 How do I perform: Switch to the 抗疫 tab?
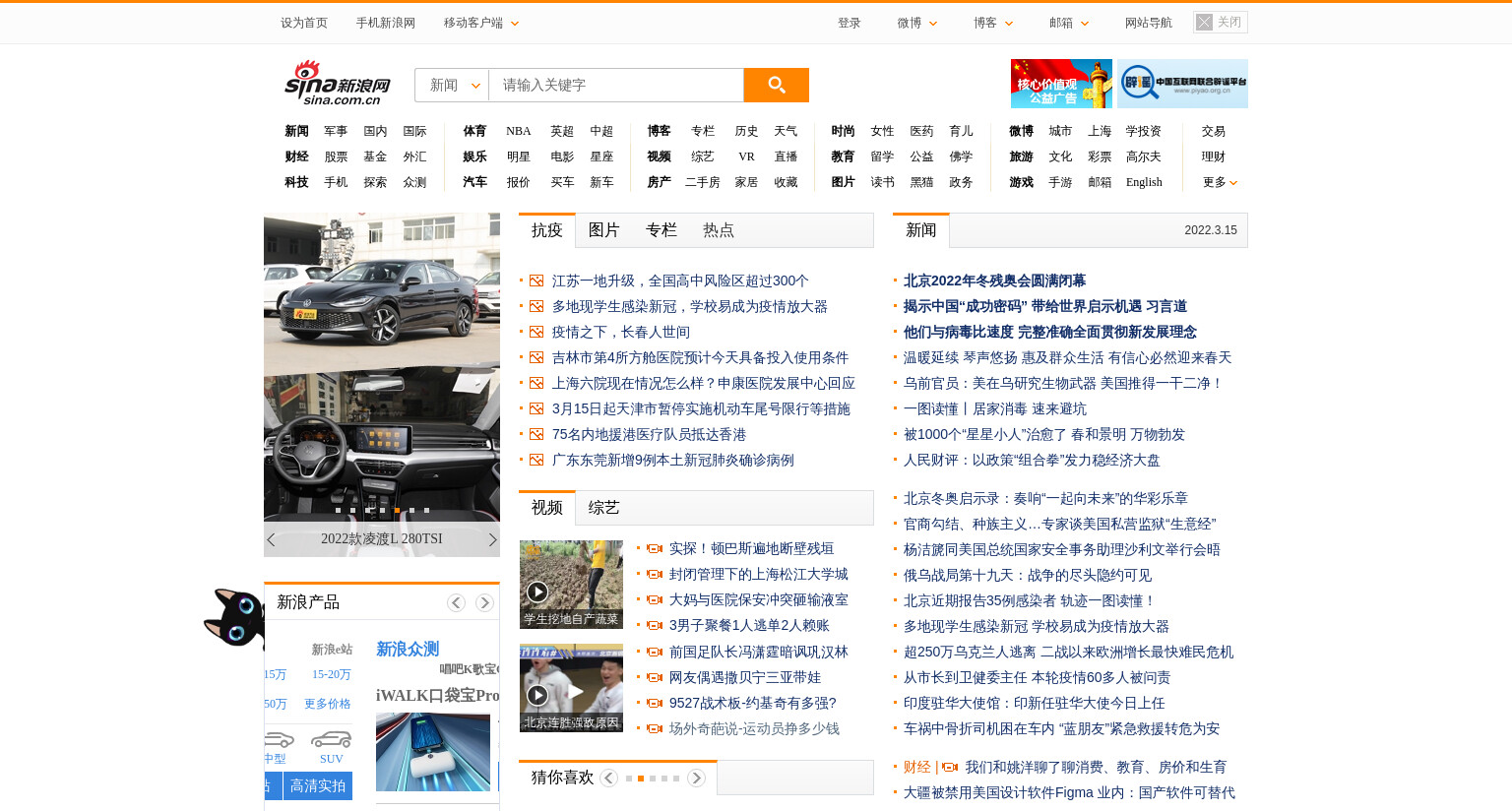click(547, 230)
